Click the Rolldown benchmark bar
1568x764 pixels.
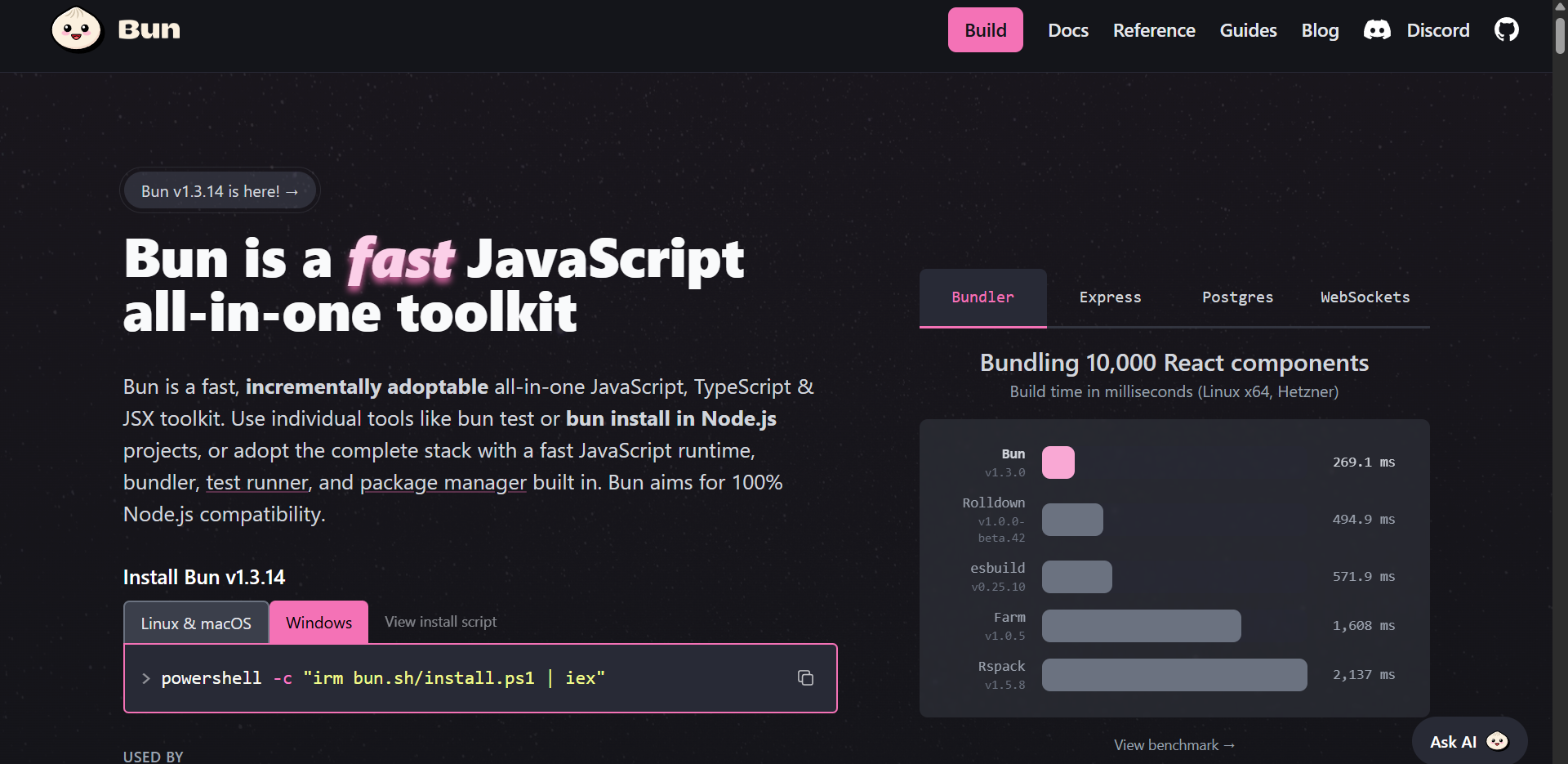point(1072,520)
